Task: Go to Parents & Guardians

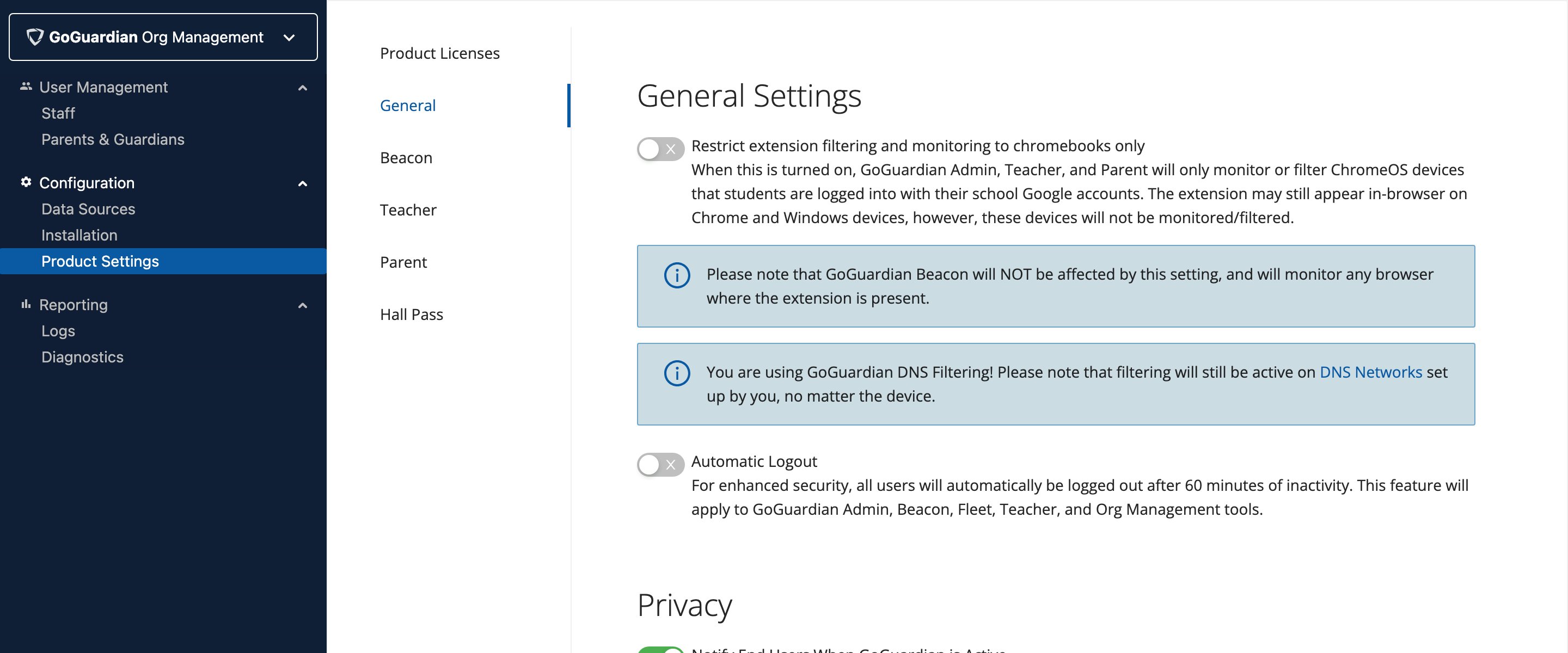Action: (x=113, y=139)
